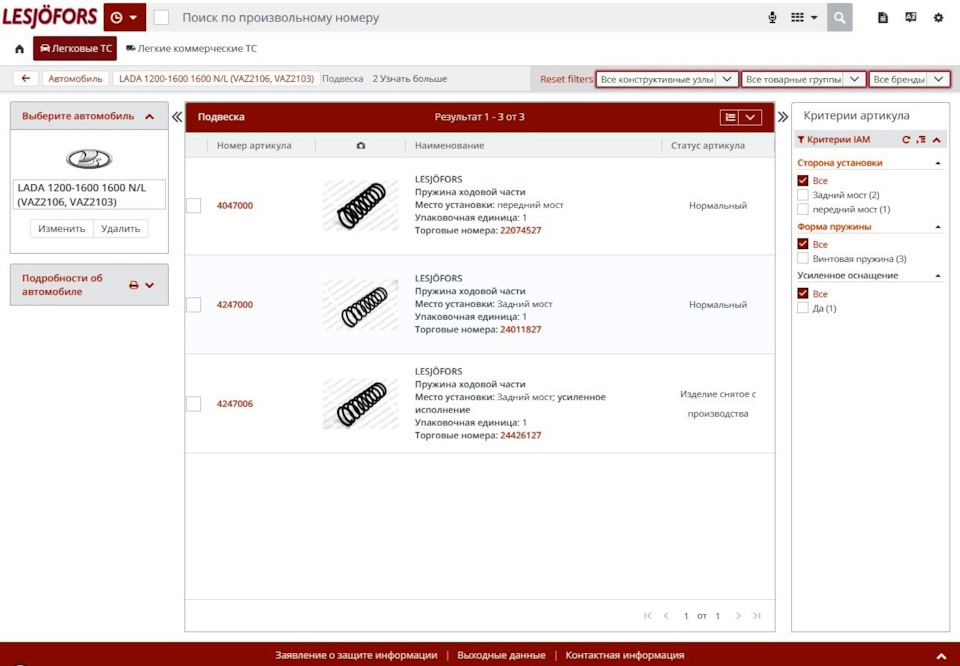This screenshot has width=960, height=666.
Task: Run search with the magnifier button
Action: pos(839,18)
